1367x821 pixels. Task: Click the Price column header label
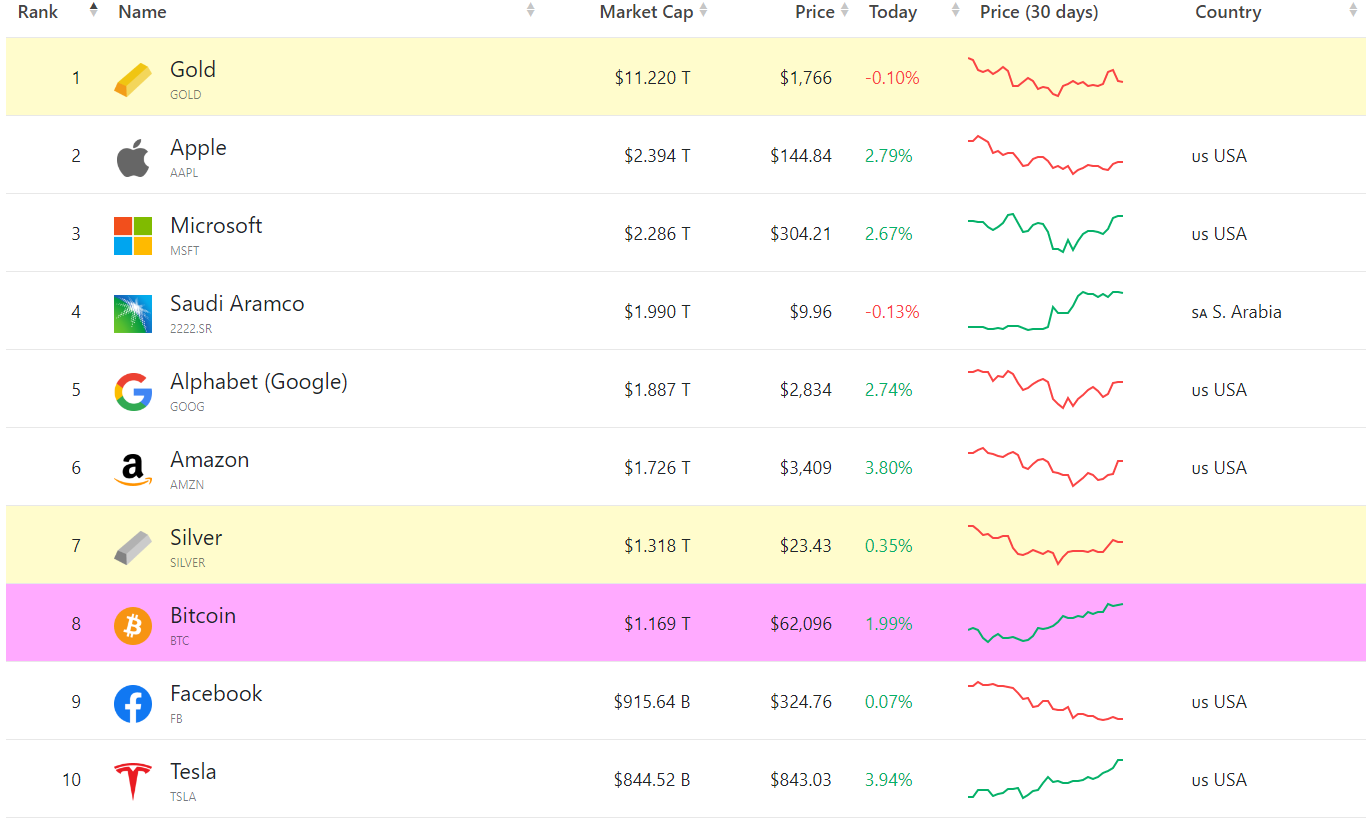pos(815,12)
